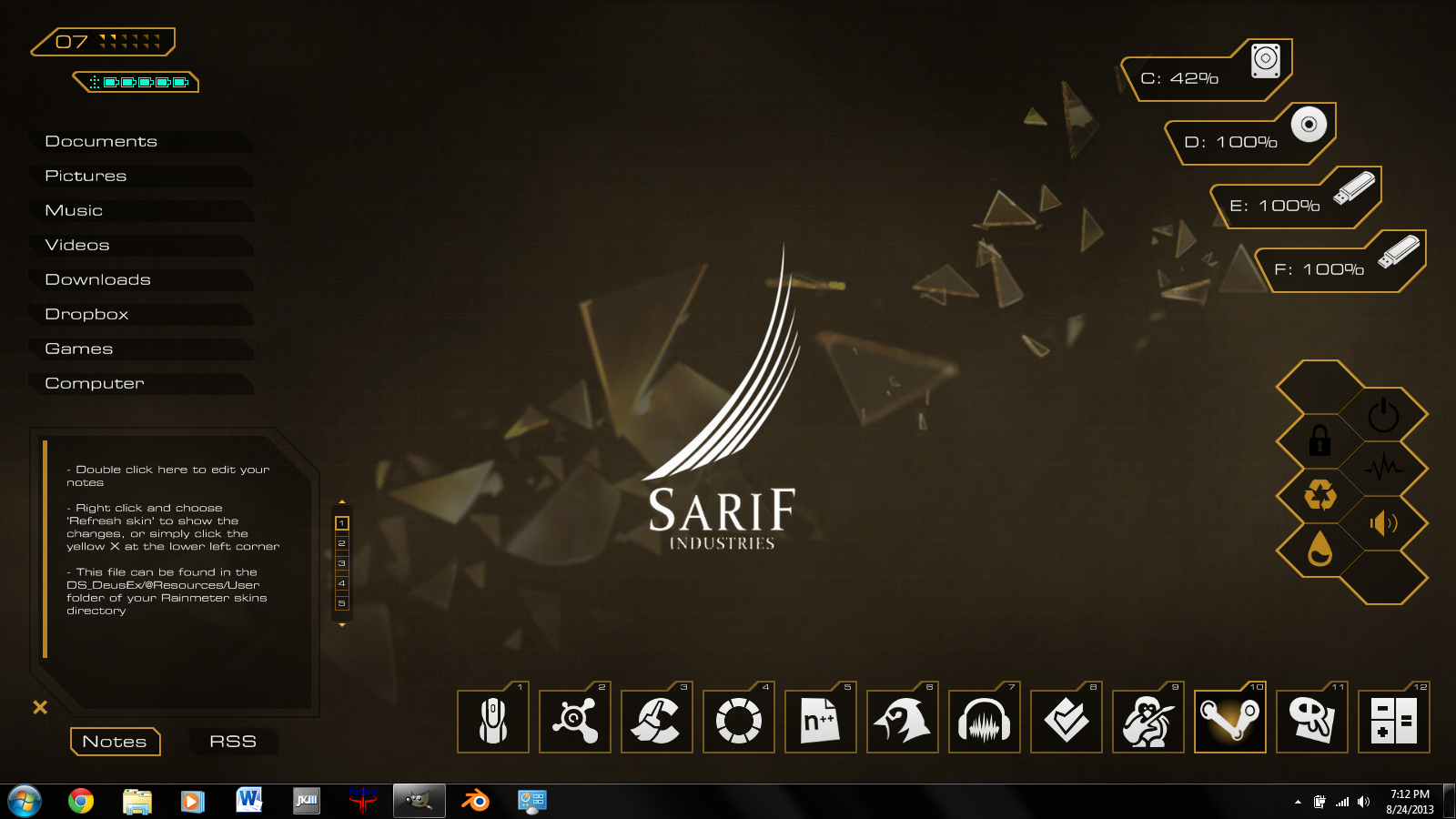Launch the headphones audio app numbered 7

(985, 721)
